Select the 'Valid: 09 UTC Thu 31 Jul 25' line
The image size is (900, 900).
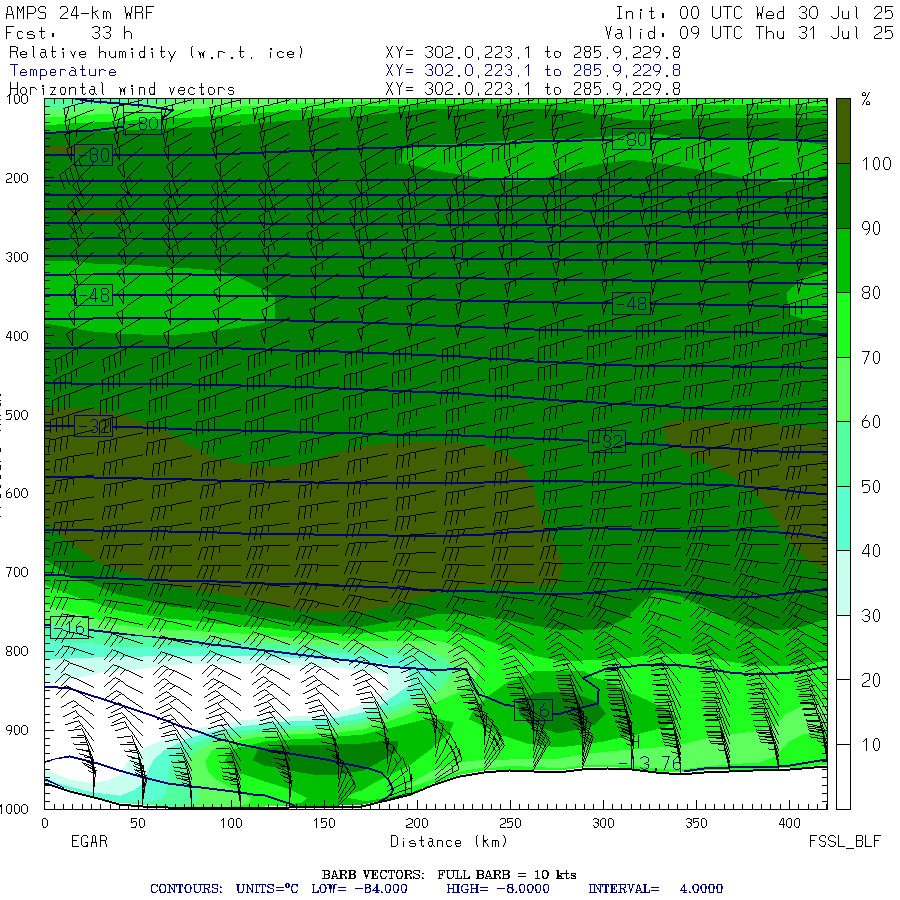pos(748,33)
